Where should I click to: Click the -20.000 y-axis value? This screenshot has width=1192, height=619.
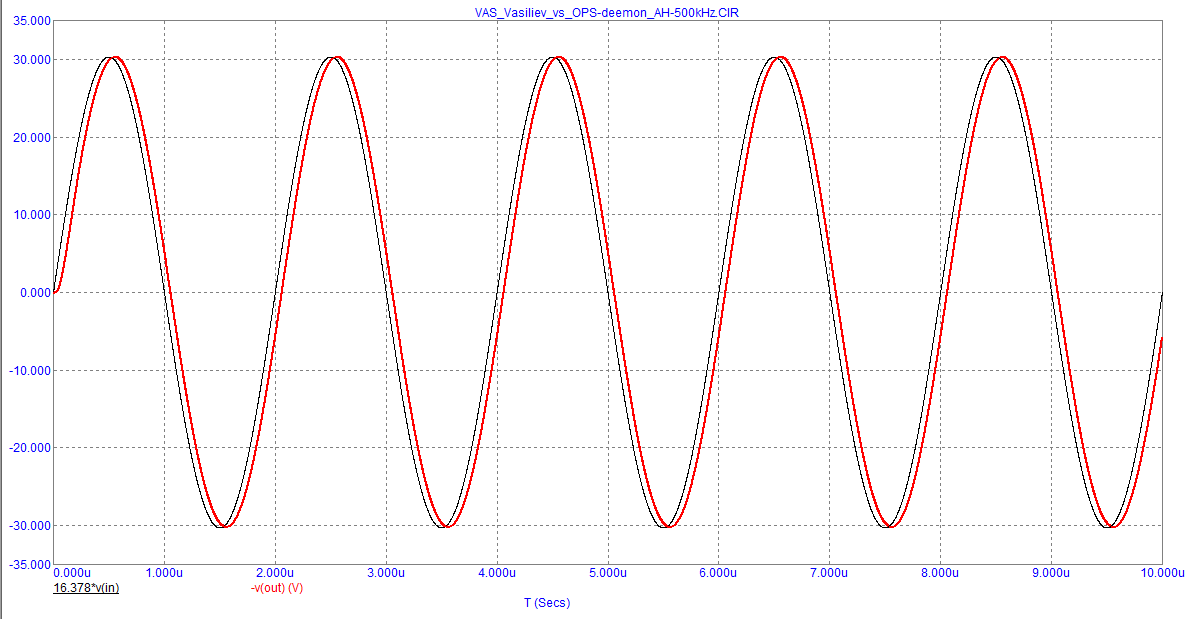pyautogui.click(x=30, y=448)
